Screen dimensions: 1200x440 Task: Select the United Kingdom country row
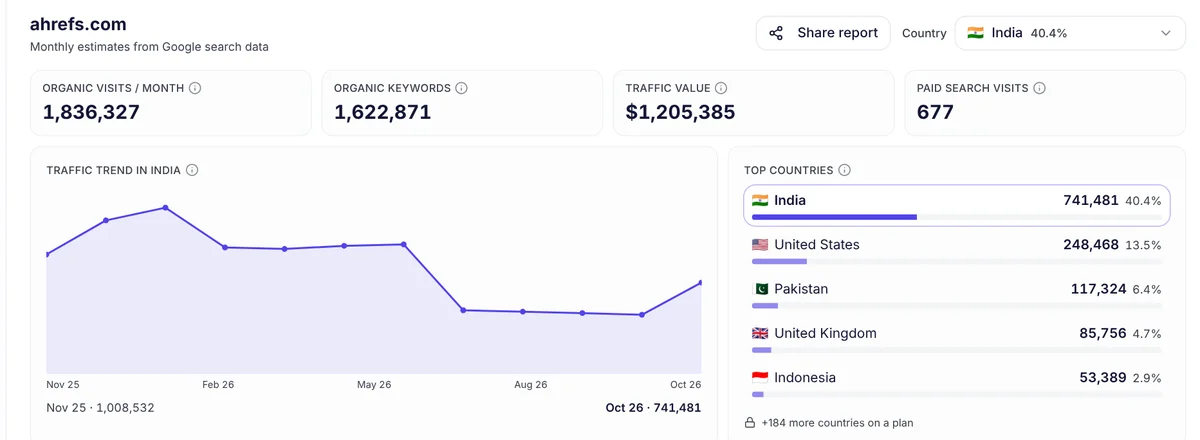[957, 338]
